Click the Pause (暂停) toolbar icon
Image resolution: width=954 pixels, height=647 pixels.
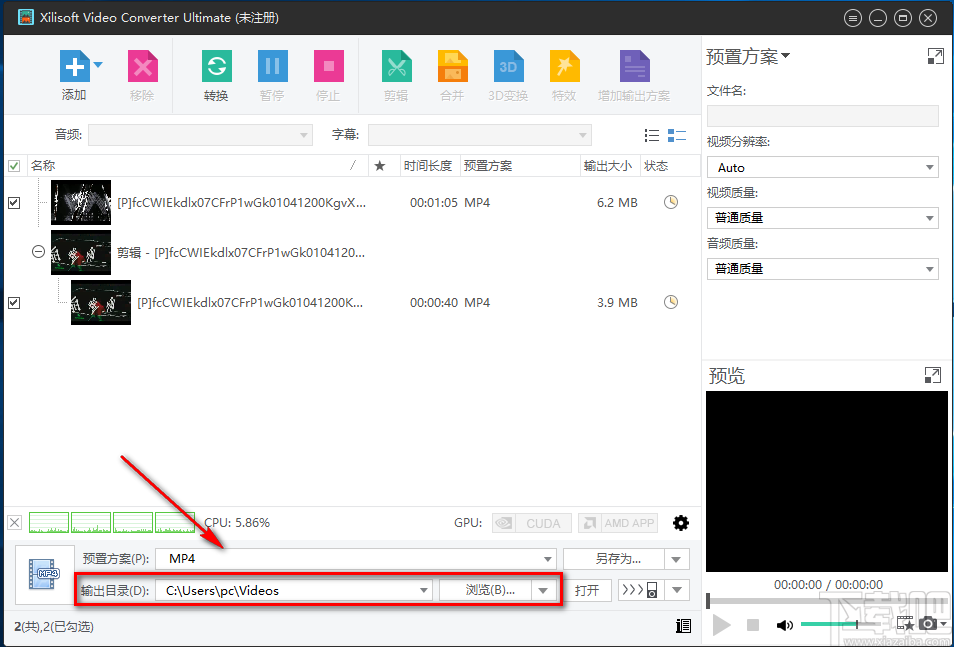point(273,66)
